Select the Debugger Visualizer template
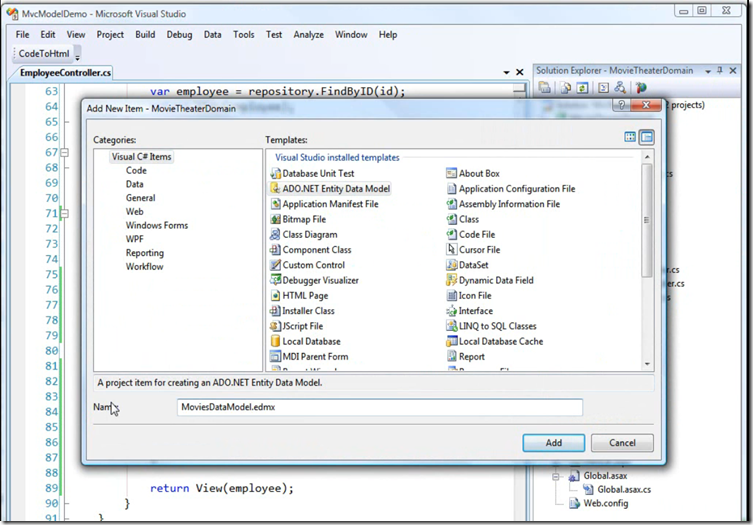 pos(314,281)
